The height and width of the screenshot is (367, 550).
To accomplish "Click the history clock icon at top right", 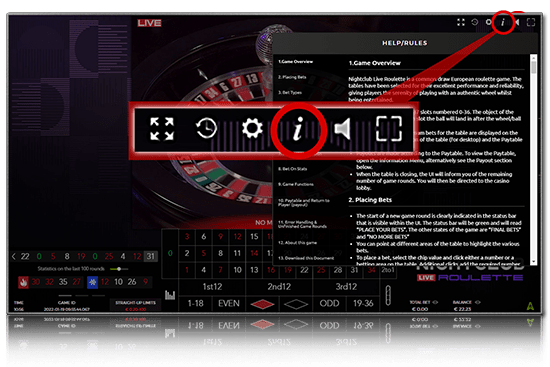I will [x=475, y=22].
